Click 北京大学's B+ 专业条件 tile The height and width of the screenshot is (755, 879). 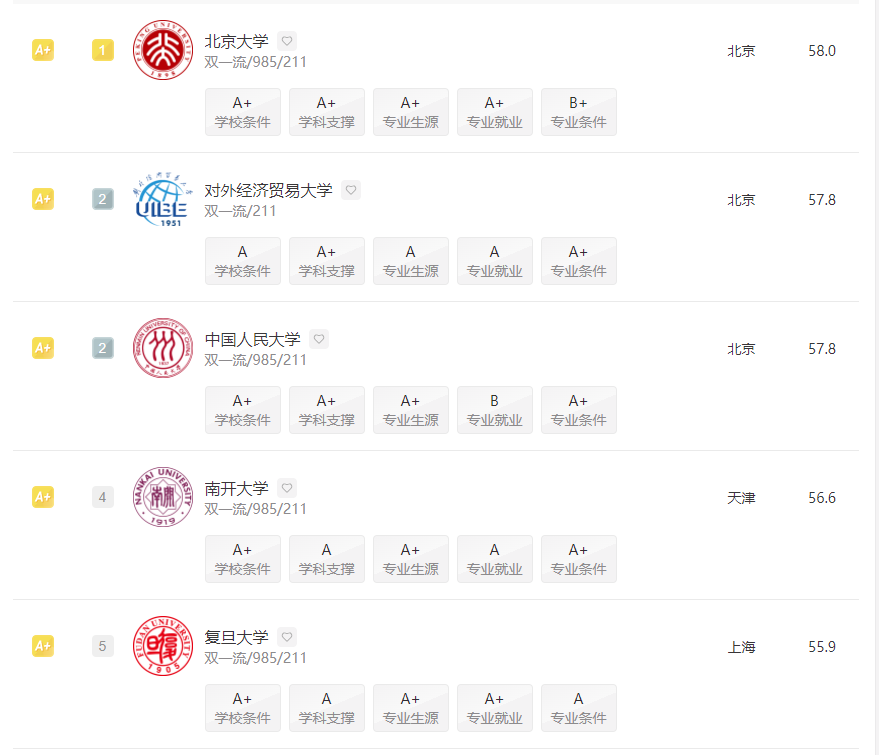[579, 112]
